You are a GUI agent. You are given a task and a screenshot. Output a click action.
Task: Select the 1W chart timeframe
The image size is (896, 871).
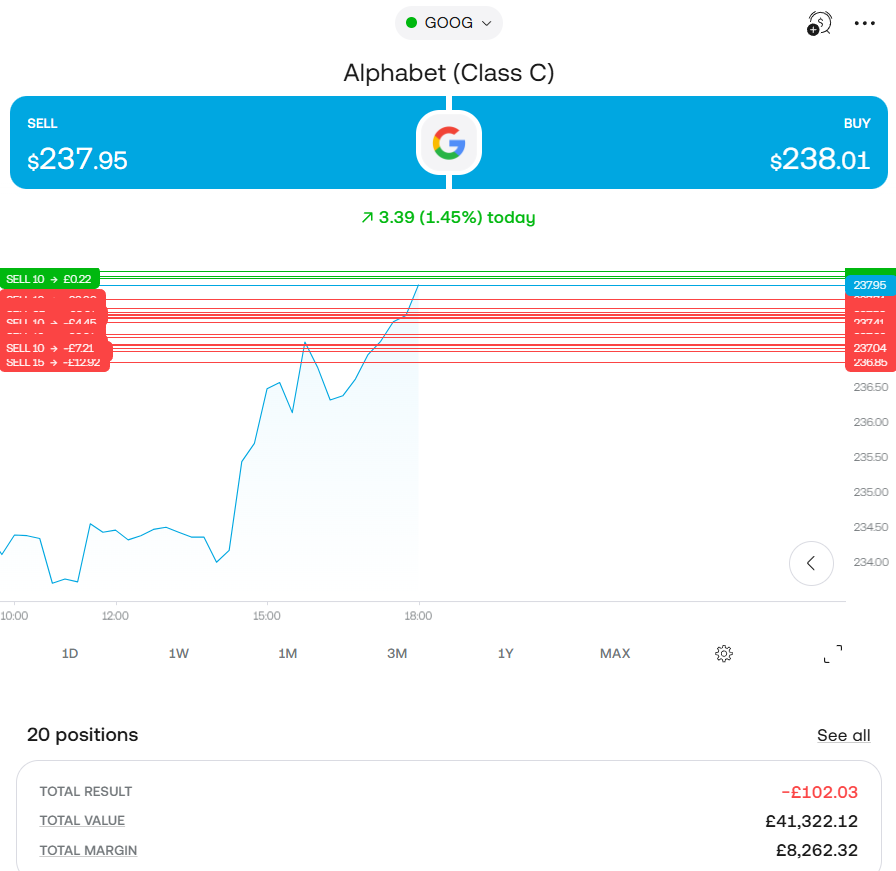[x=179, y=653]
